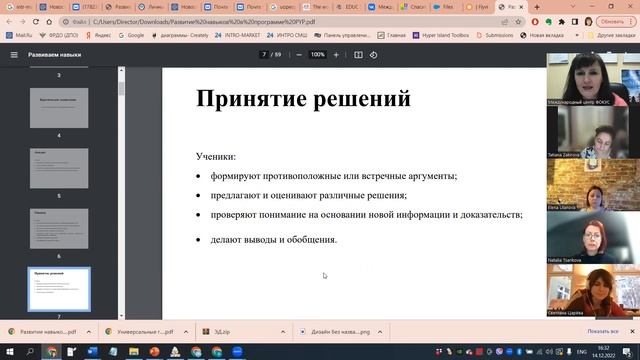640x360 pixels.
Task: Open a new browser tab
Action: pos(537,7)
